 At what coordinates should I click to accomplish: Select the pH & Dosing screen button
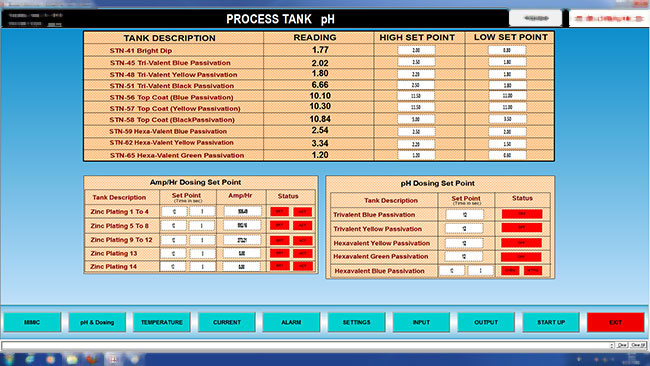(97, 322)
